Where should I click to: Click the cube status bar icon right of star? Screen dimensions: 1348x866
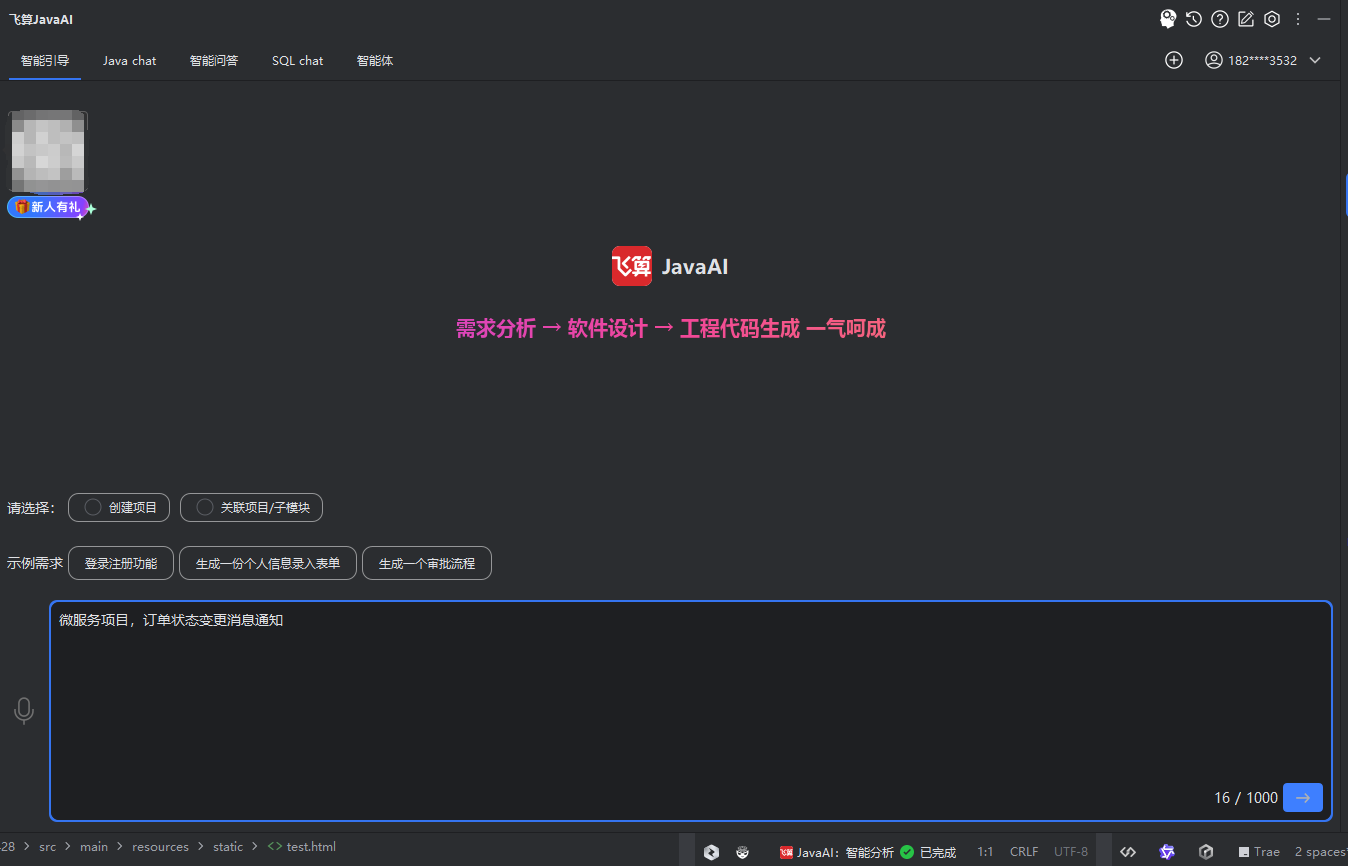[x=1206, y=852]
